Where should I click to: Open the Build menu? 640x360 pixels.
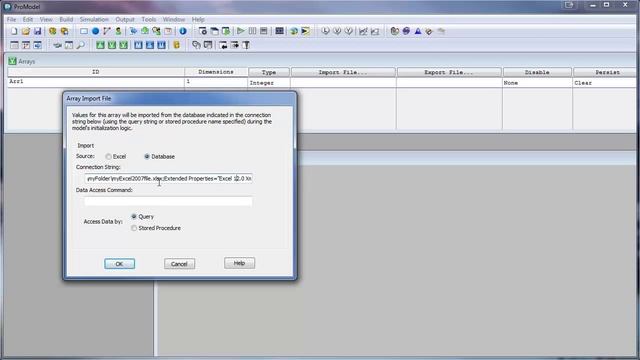coord(66,19)
